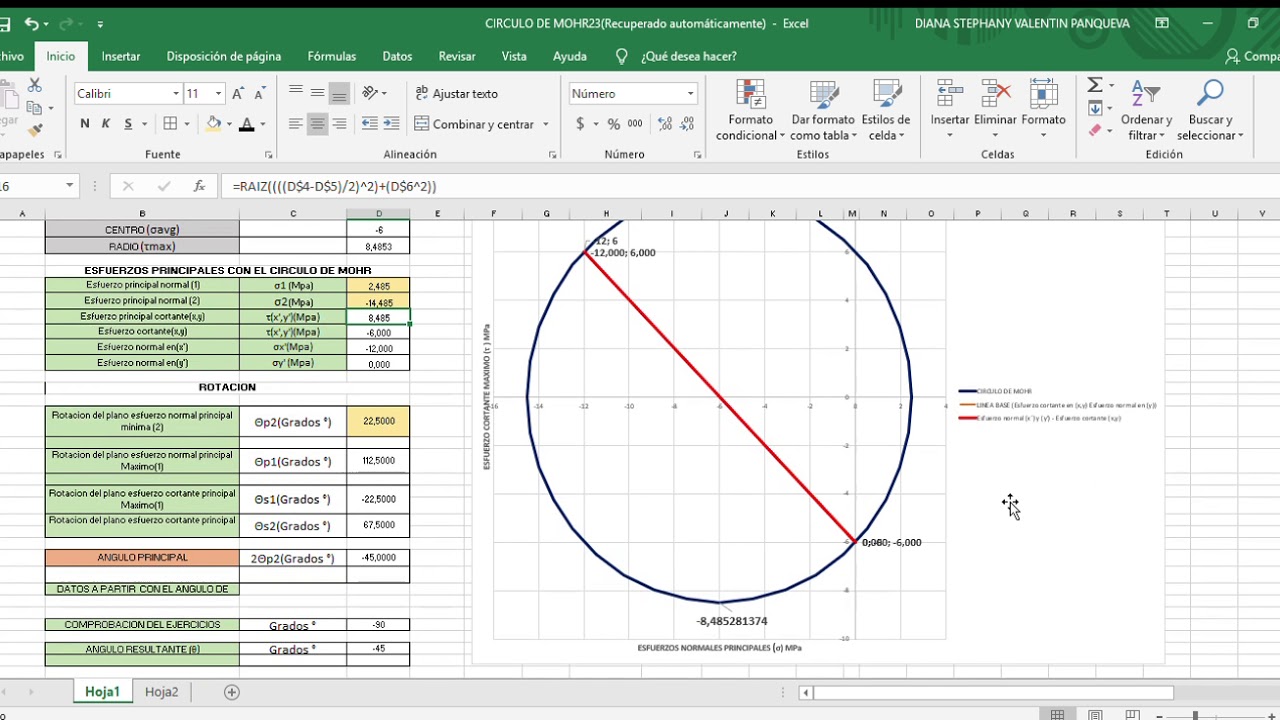Apply accounting dollar number format
1280x720 pixels.
[580, 124]
